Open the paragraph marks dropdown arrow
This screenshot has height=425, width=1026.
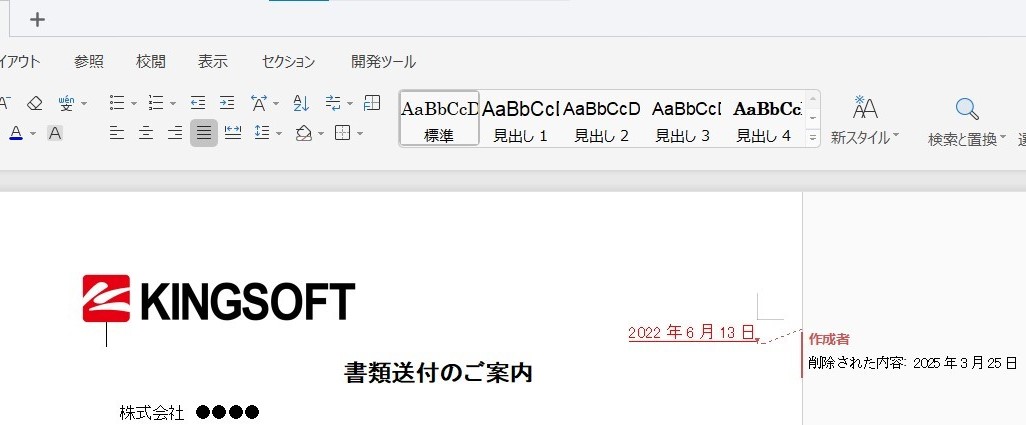click(350, 103)
